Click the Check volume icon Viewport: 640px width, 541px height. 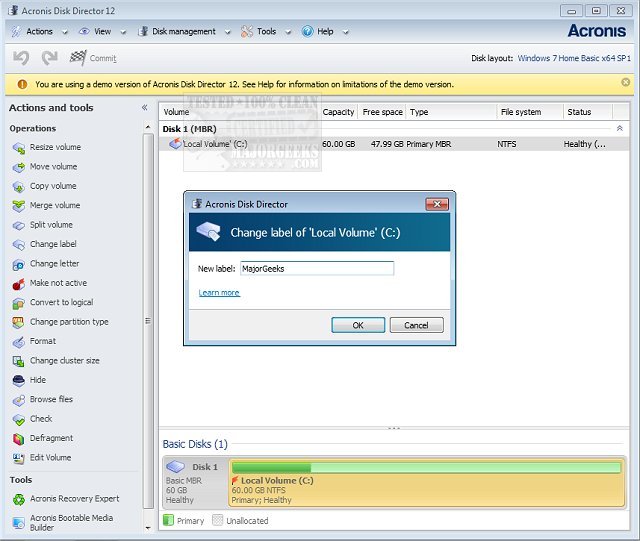point(19,419)
